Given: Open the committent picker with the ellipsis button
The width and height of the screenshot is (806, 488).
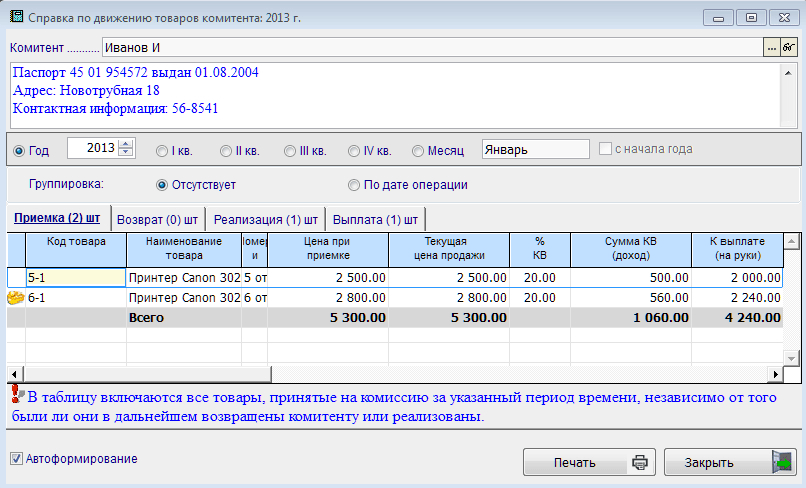Looking at the screenshot, I should point(772,48).
